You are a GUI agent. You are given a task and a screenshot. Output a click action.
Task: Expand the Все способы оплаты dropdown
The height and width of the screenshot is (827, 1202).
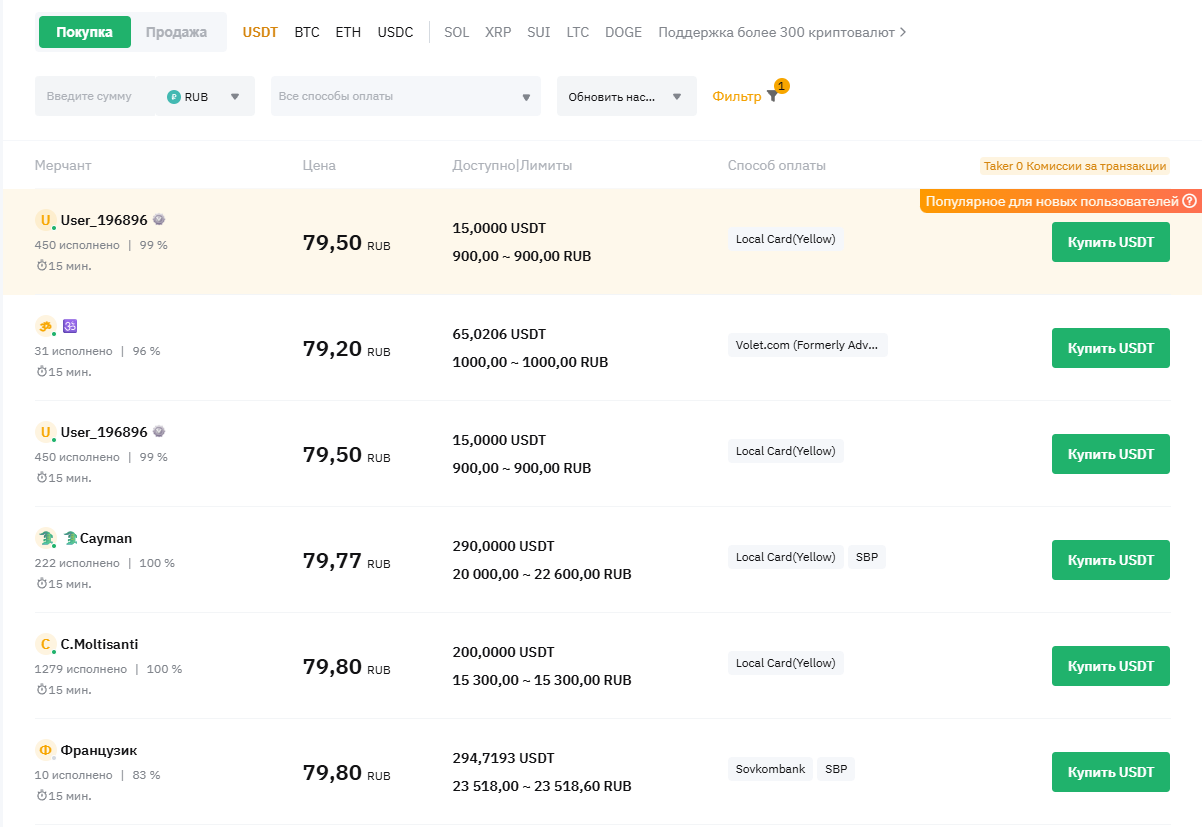point(405,96)
